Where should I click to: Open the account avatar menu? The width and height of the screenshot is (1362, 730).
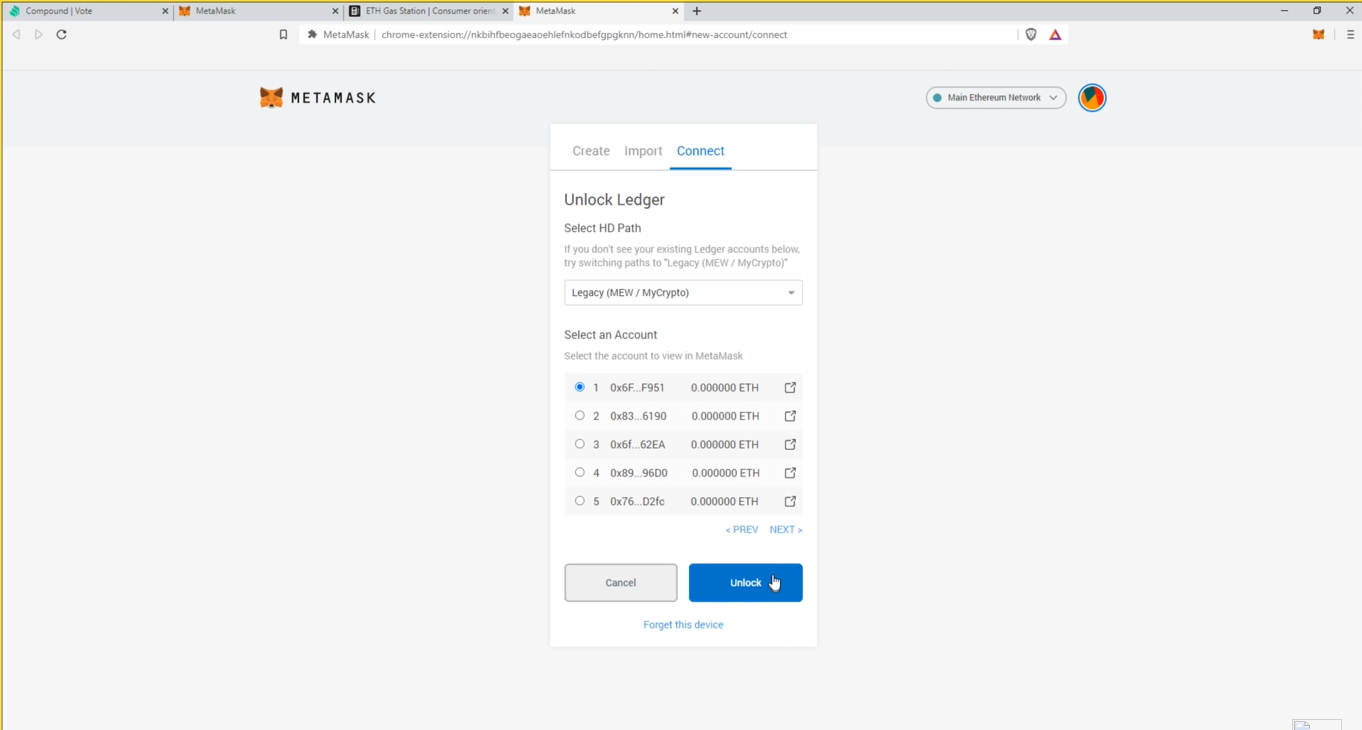(1092, 98)
